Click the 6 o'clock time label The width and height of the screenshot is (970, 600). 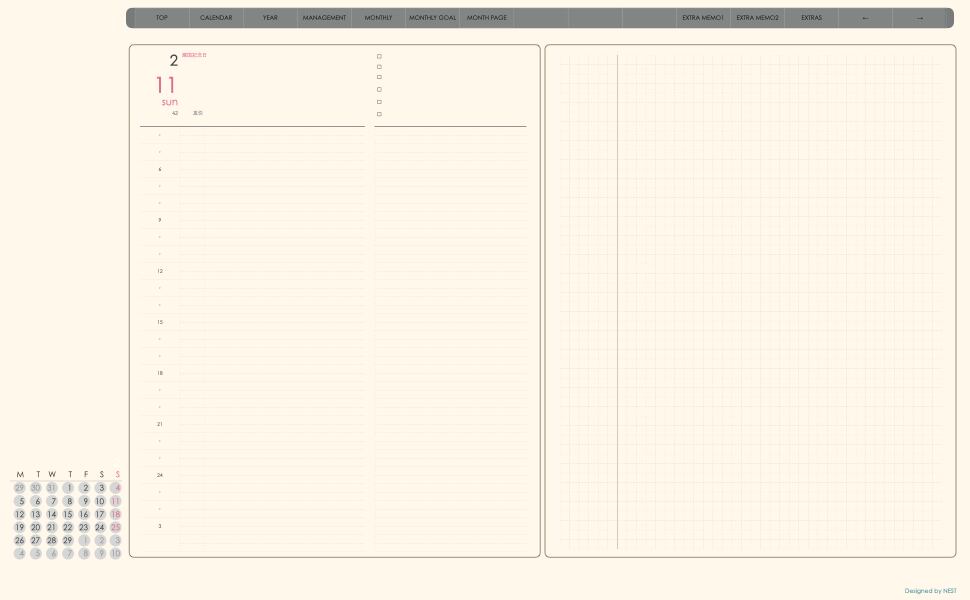(x=160, y=169)
